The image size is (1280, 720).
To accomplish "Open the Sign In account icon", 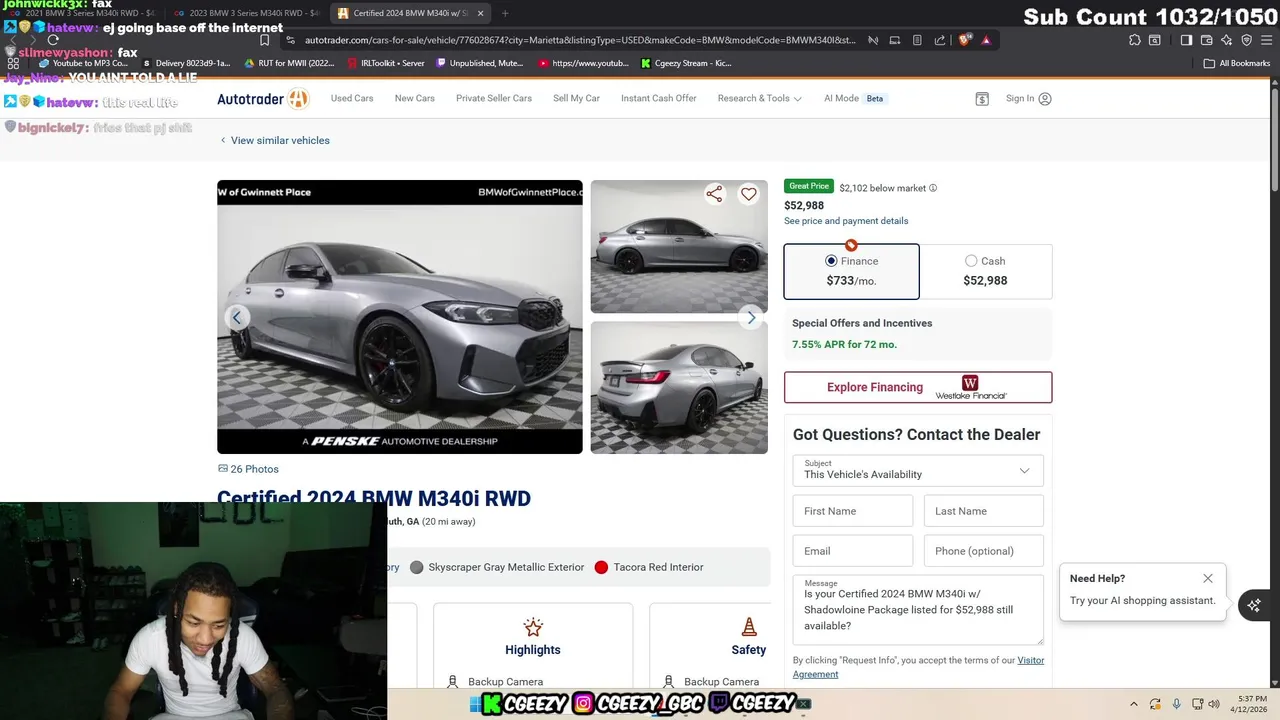I will (1045, 99).
